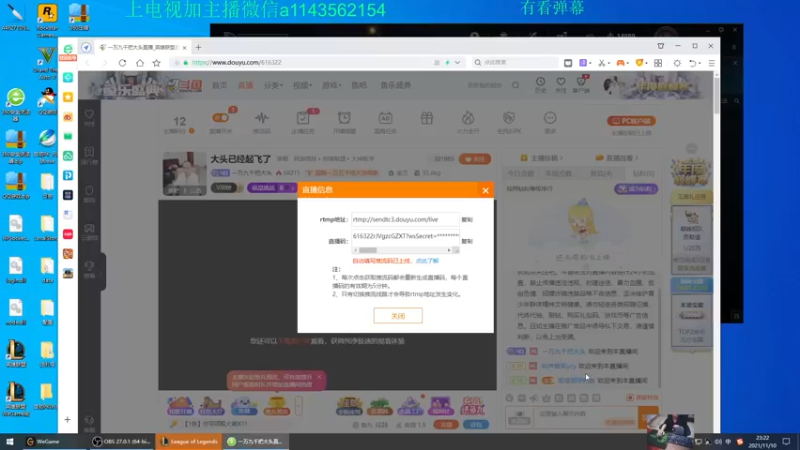The width and height of the screenshot is (800, 450).
Task: Reload the browser page
Action: click(122, 63)
